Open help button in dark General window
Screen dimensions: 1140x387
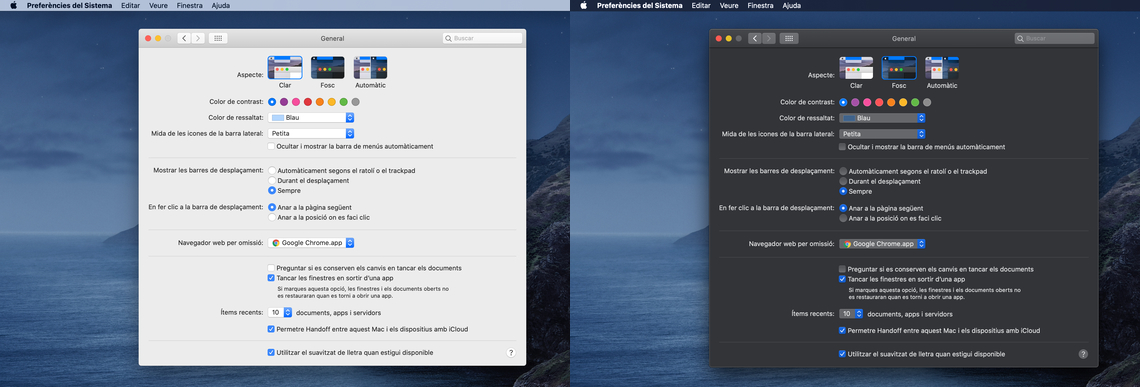pyautogui.click(x=1083, y=354)
